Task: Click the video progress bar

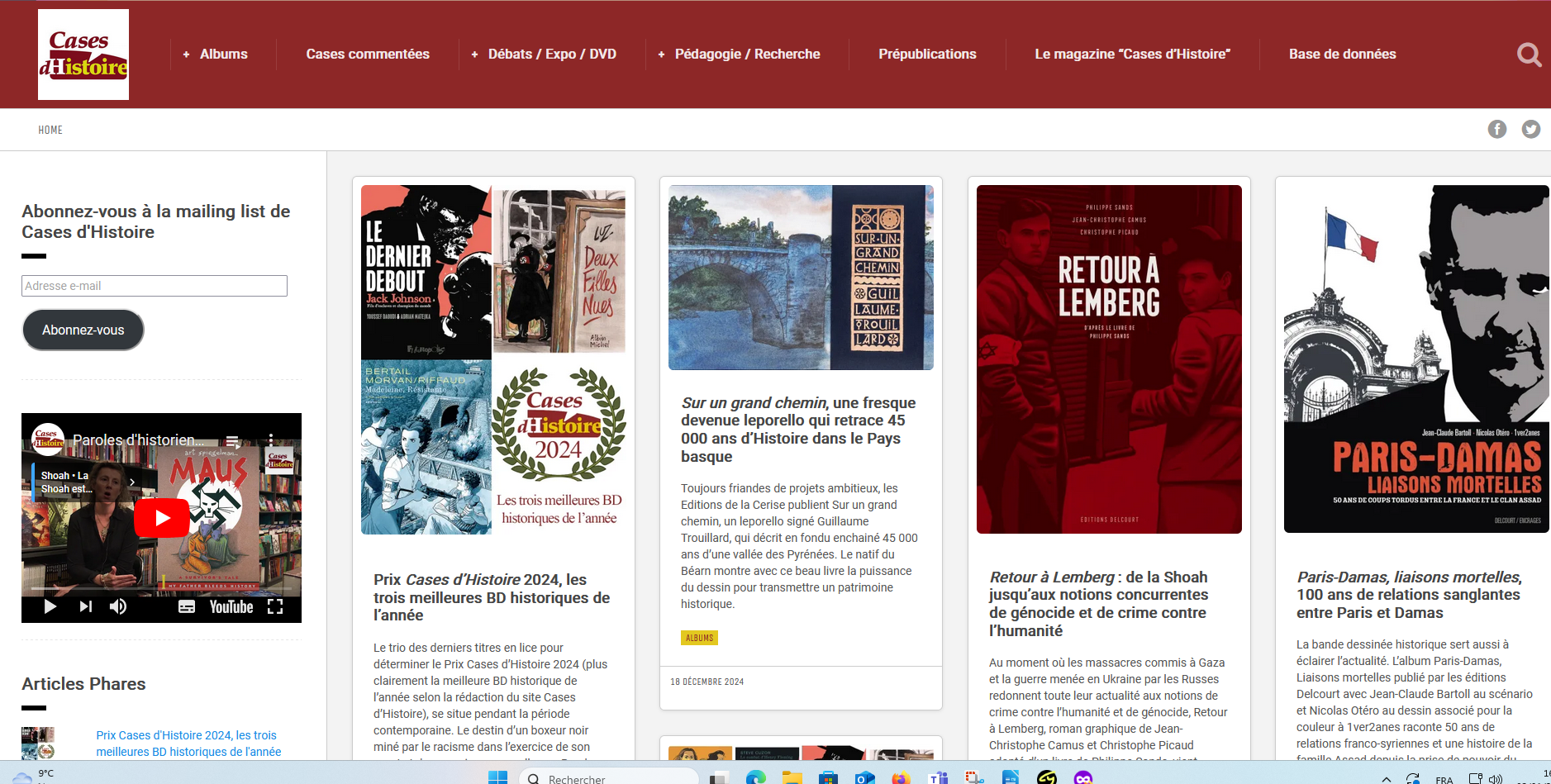Action: click(161, 588)
